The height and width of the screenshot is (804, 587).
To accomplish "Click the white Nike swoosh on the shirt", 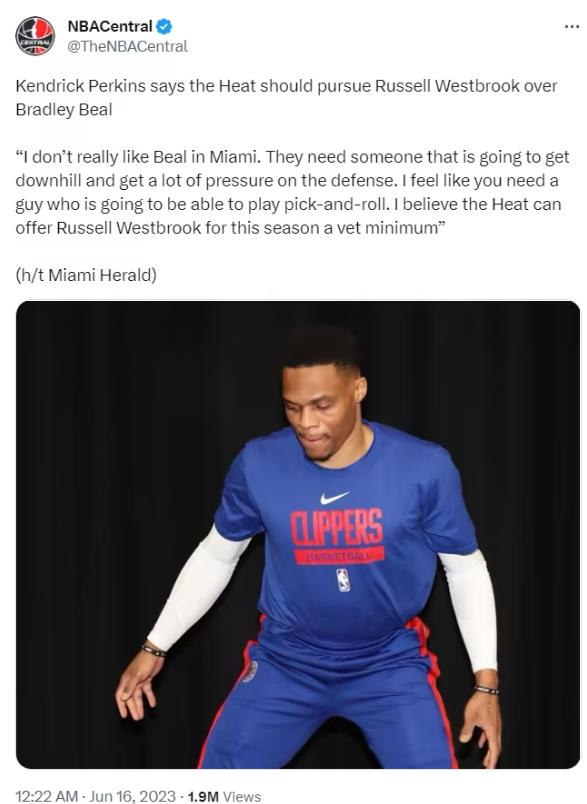I will coord(334,497).
